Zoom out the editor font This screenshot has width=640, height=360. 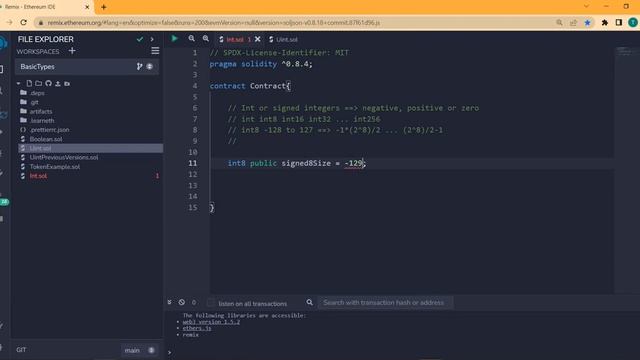(x=191, y=39)
